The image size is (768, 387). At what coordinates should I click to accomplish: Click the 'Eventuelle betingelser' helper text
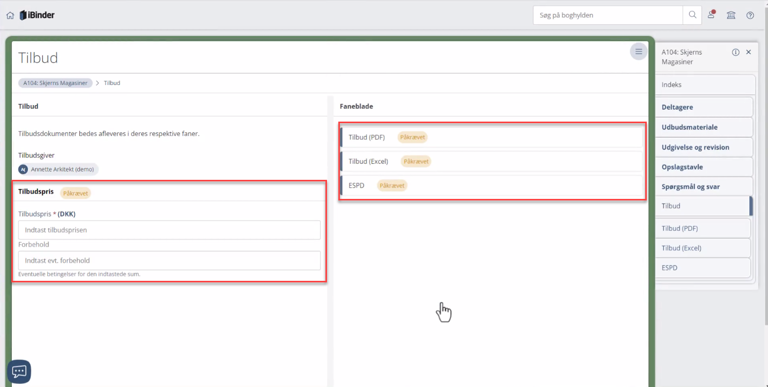pos(79,274)
